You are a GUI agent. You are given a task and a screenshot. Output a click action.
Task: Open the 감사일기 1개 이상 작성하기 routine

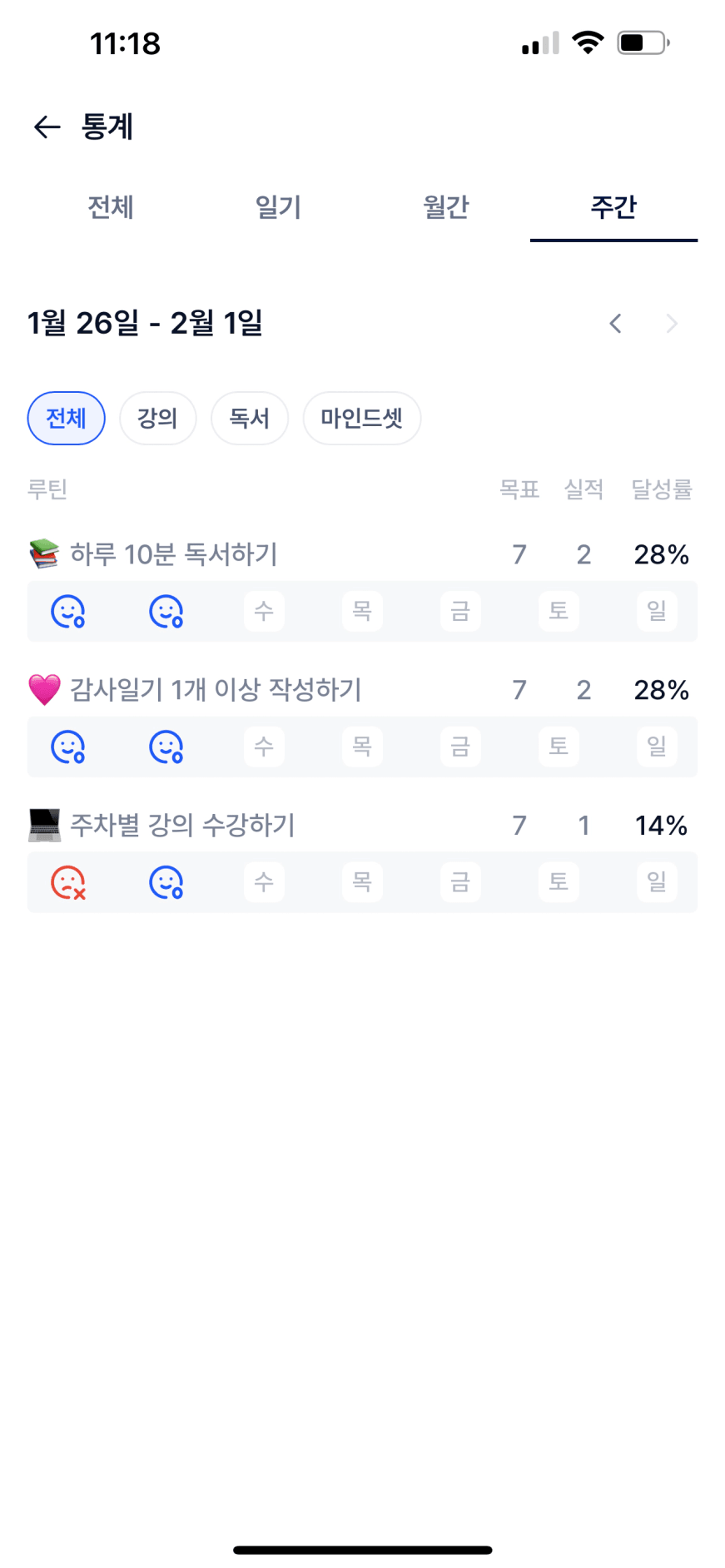(215, 690)
